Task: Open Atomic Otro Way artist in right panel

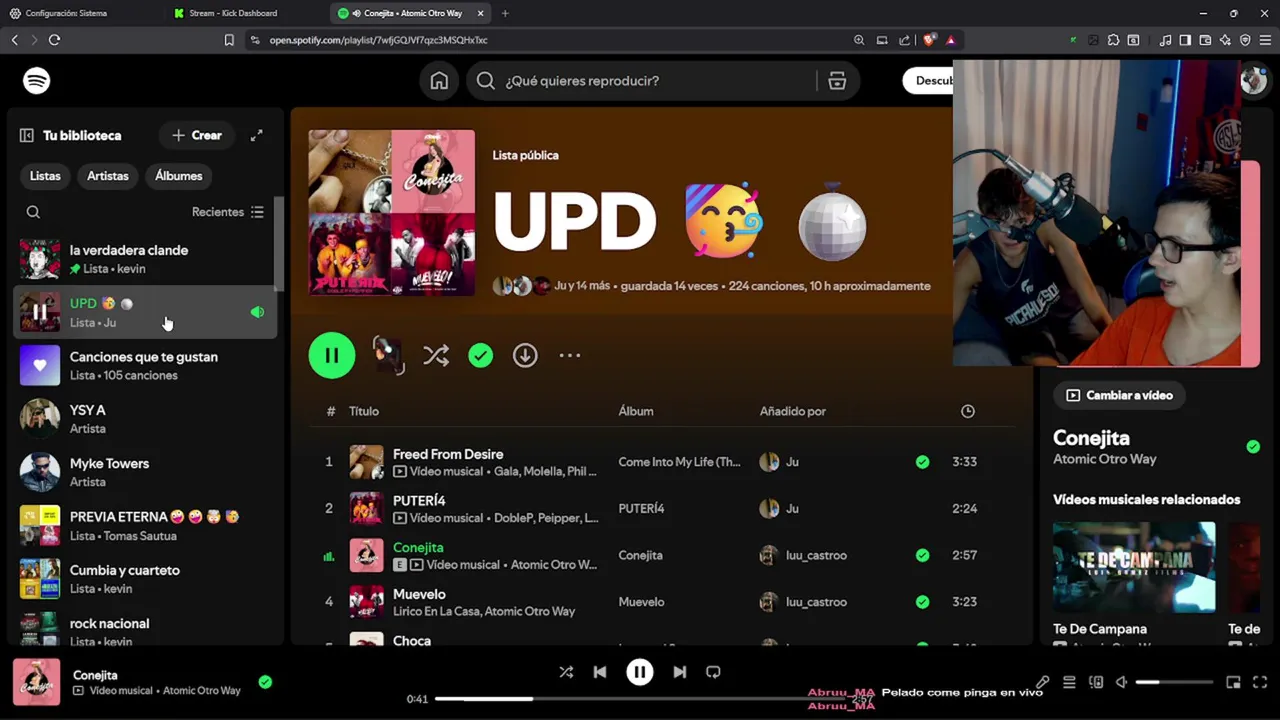Action: (1105, 459)
